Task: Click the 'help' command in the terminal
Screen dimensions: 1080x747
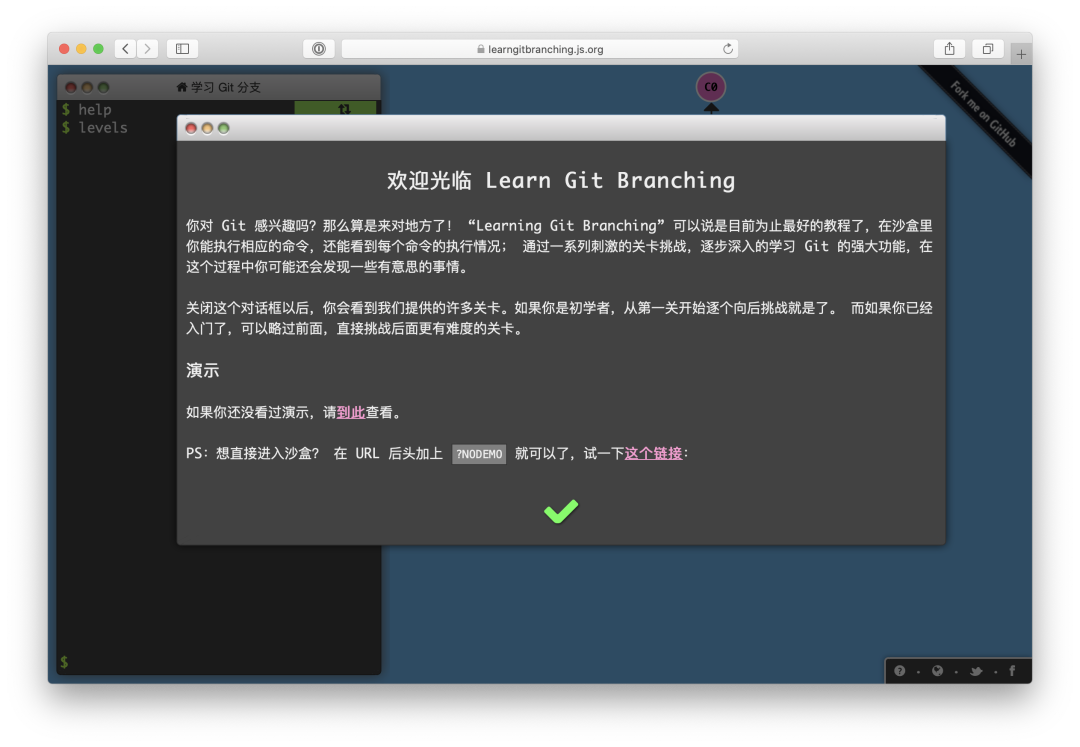Action: (x=94, y=109)
